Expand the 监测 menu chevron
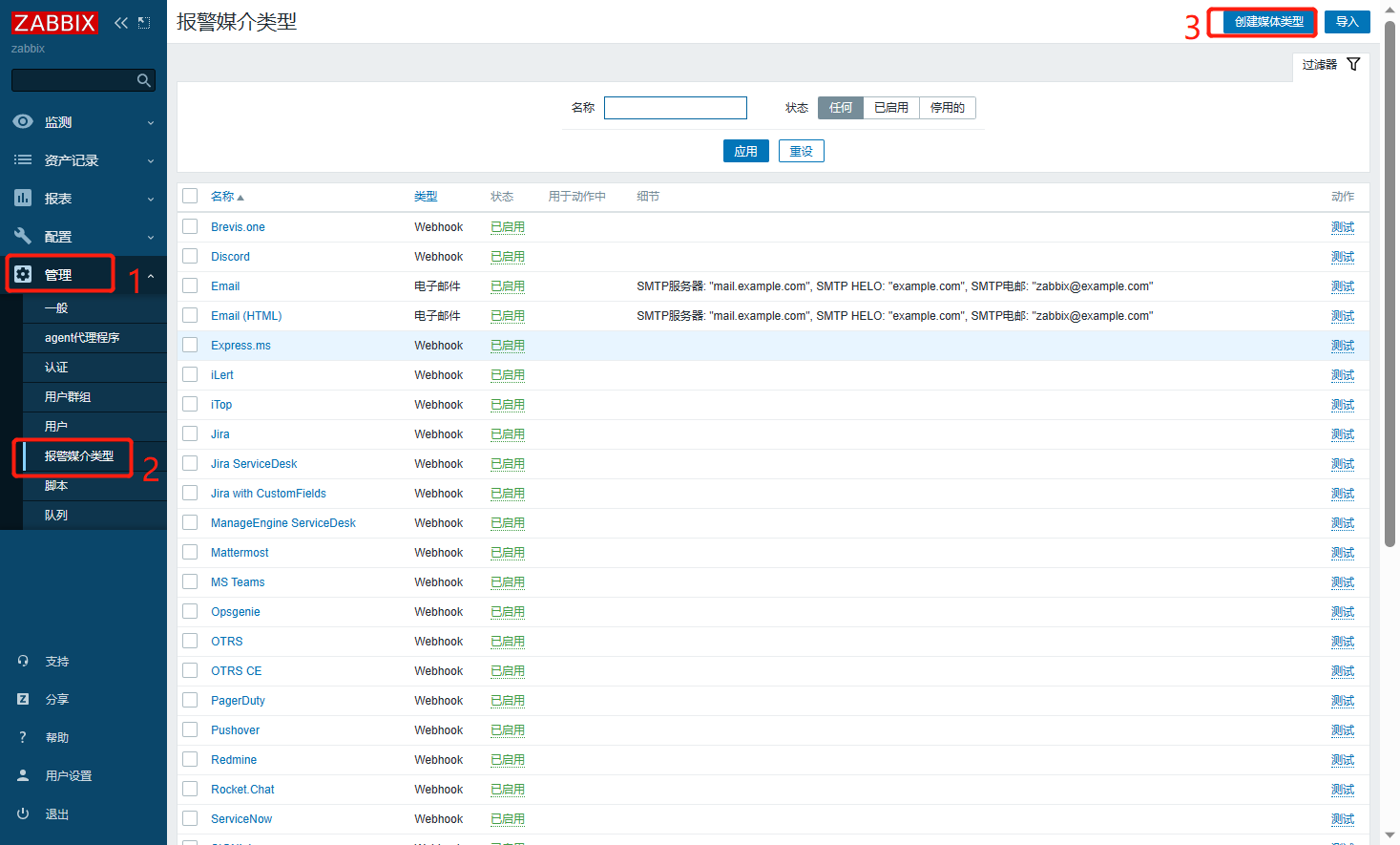The height and width of the screenshot is (845, 1400). [x=151, y=122]
